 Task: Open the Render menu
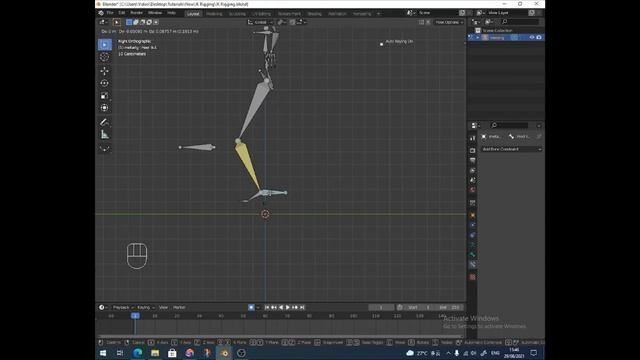click(x=136, y=13)
